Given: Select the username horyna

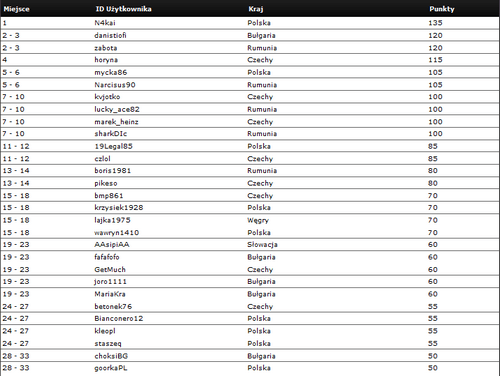Looking at the screenshot, I should (106, 60).
